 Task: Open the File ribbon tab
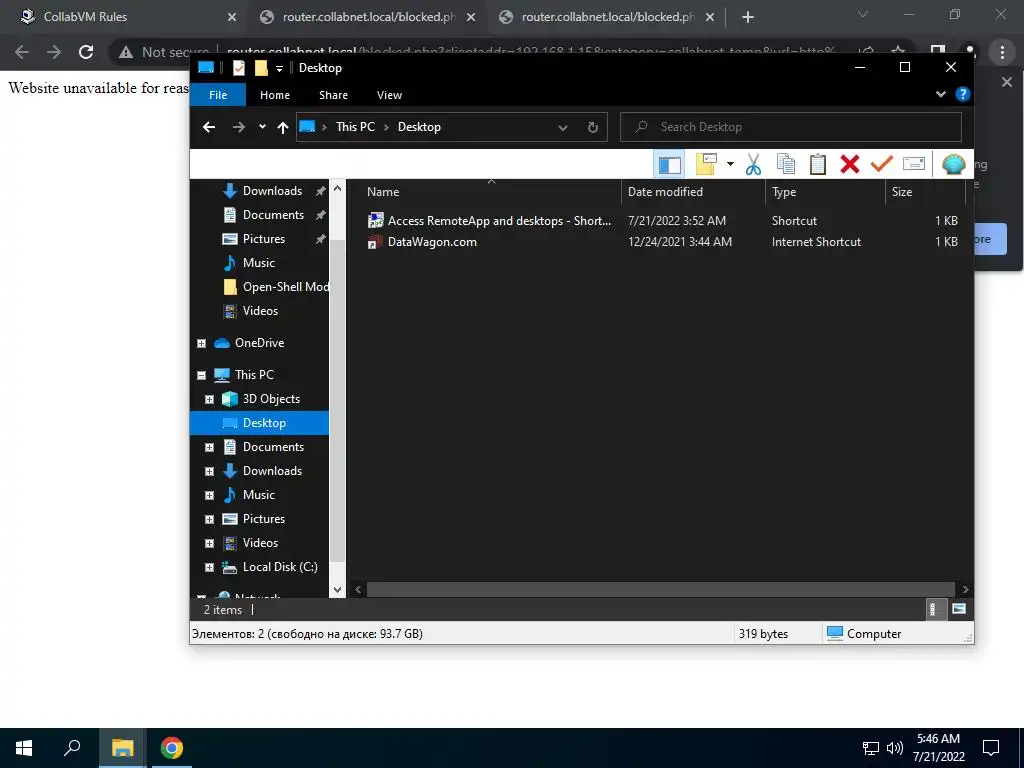(x=218, y=95)
